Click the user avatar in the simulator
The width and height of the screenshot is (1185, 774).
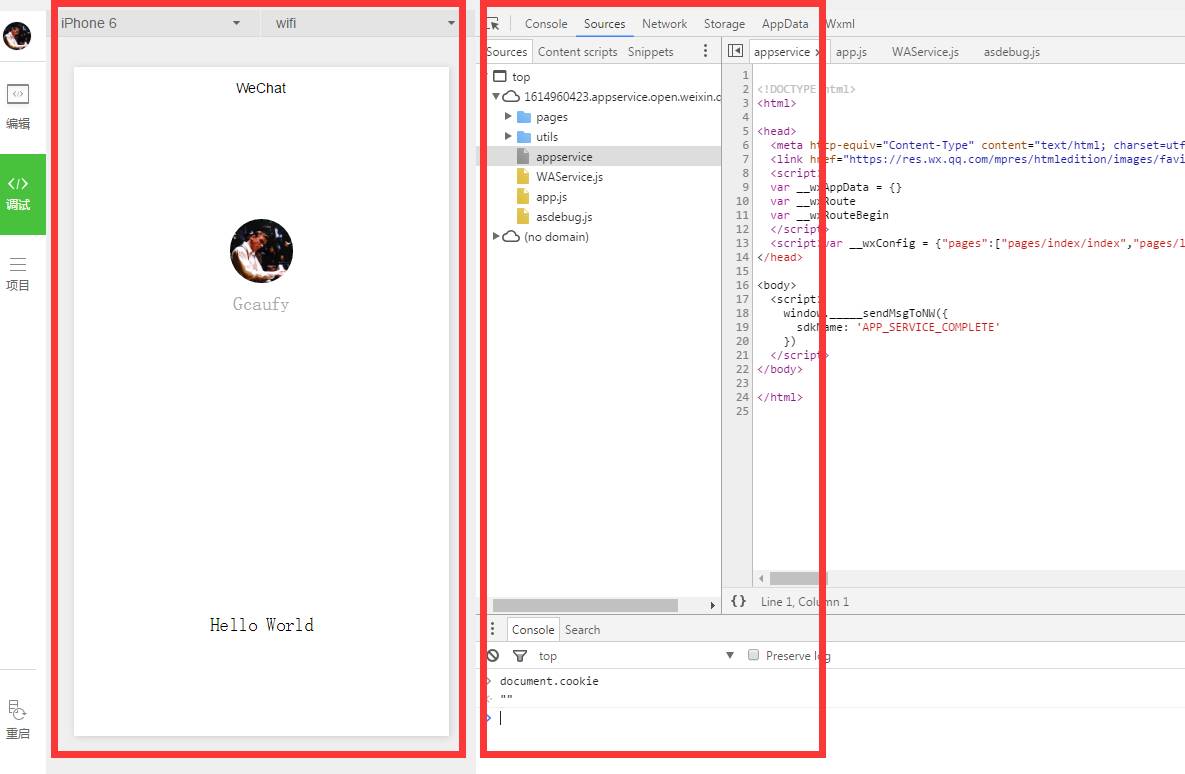click(x=261, y=251)
